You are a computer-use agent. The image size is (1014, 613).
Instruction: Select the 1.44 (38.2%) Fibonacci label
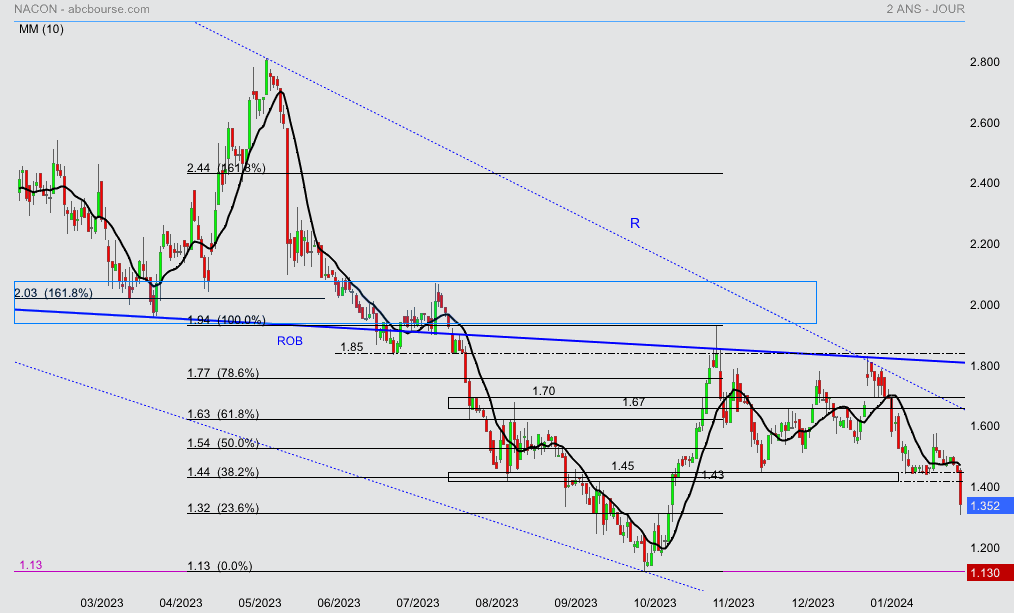[223, 472]
